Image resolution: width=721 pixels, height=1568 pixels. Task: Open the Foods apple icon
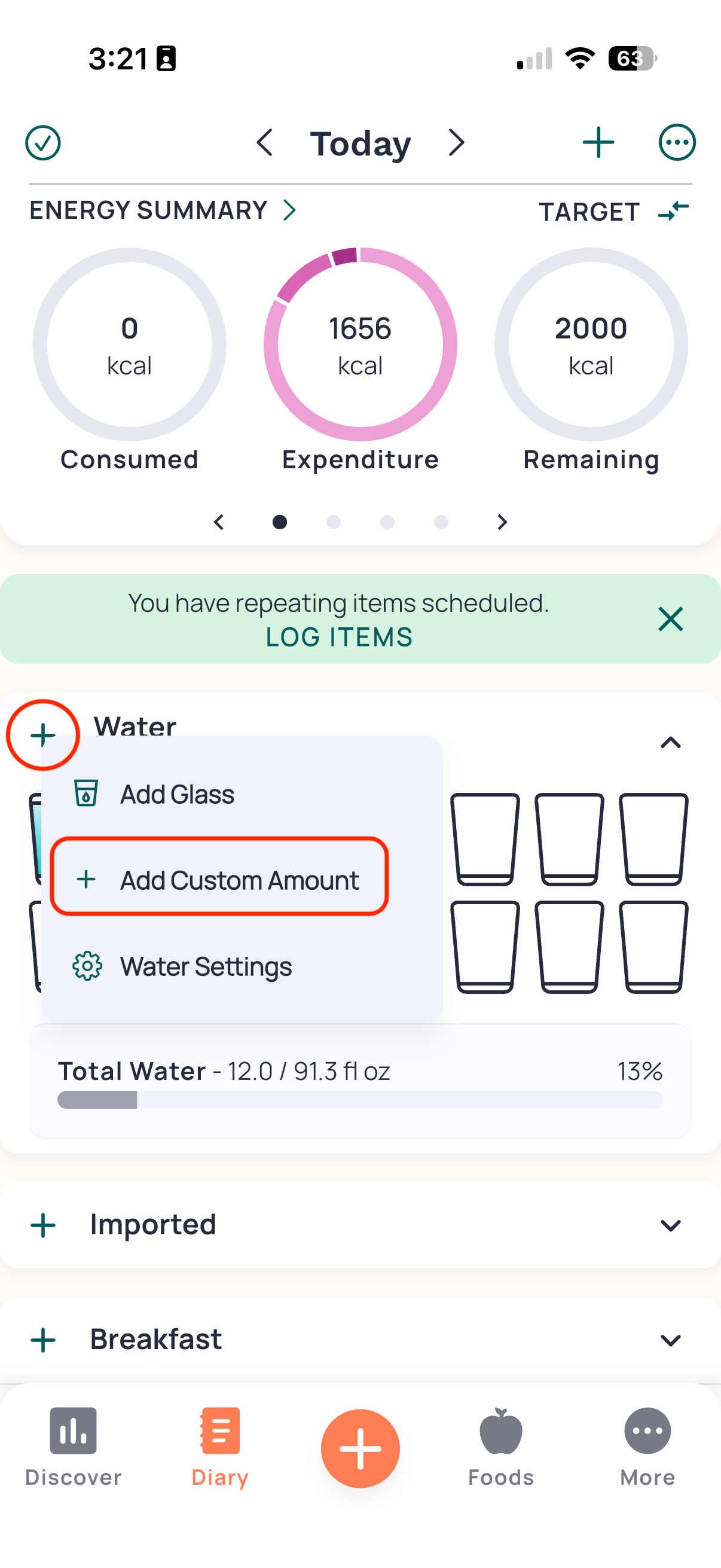(501, 1430)
